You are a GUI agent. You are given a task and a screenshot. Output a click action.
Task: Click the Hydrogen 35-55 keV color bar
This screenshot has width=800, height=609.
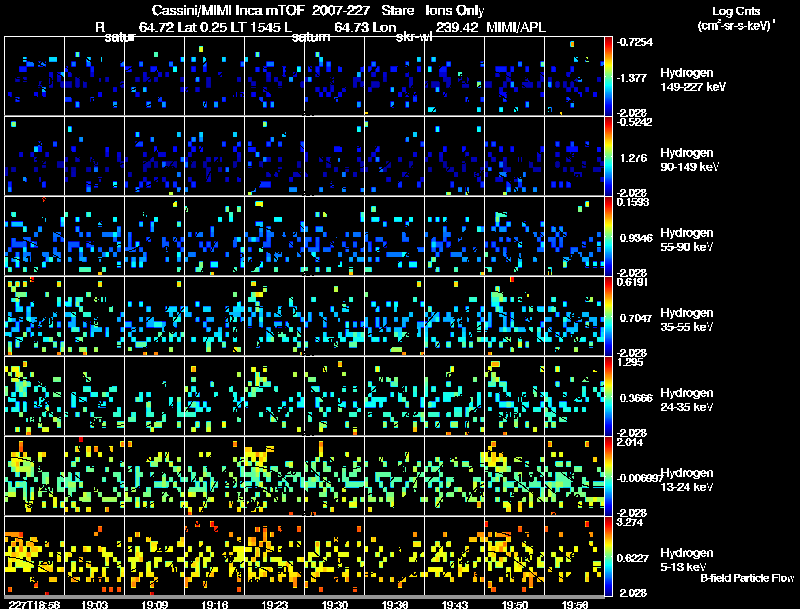pos(608,316)
